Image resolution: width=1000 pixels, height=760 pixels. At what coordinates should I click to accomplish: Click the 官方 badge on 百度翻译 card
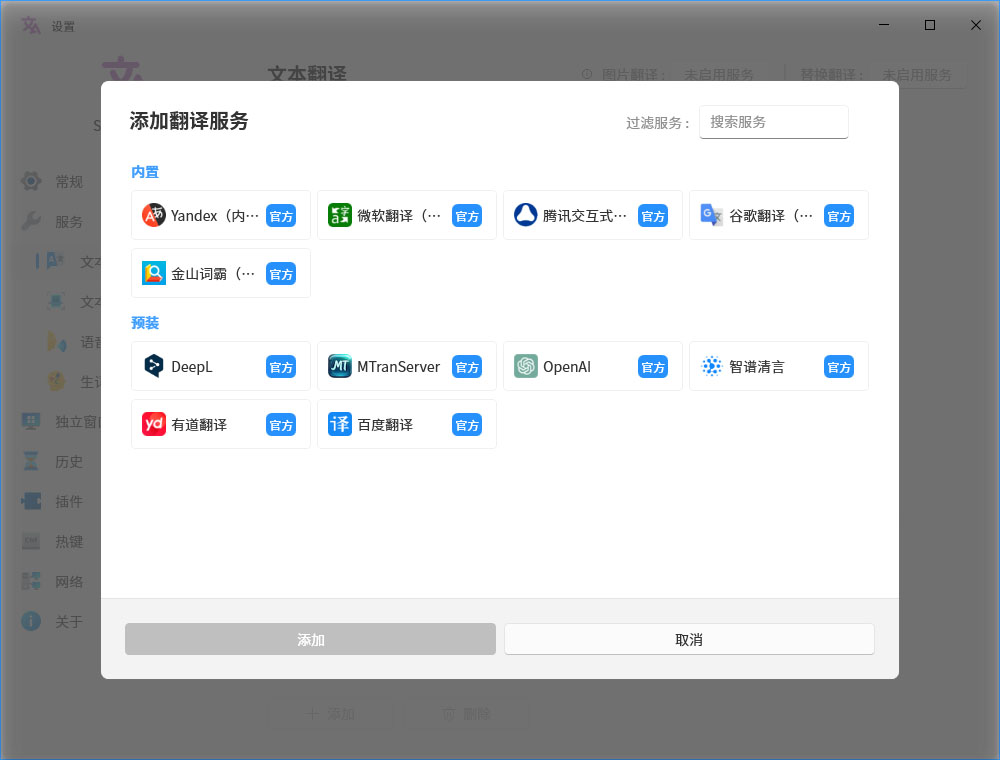coord(467,425)
